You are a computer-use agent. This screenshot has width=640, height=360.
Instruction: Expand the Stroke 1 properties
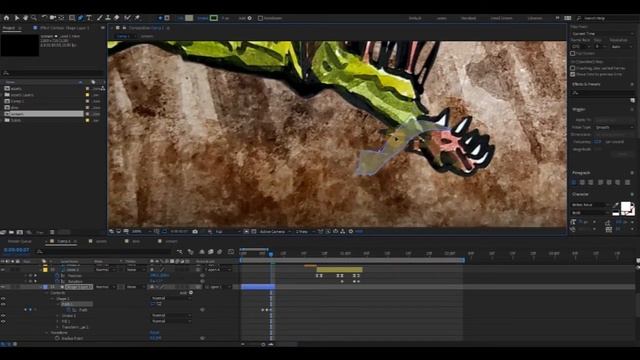coord(58,316)
